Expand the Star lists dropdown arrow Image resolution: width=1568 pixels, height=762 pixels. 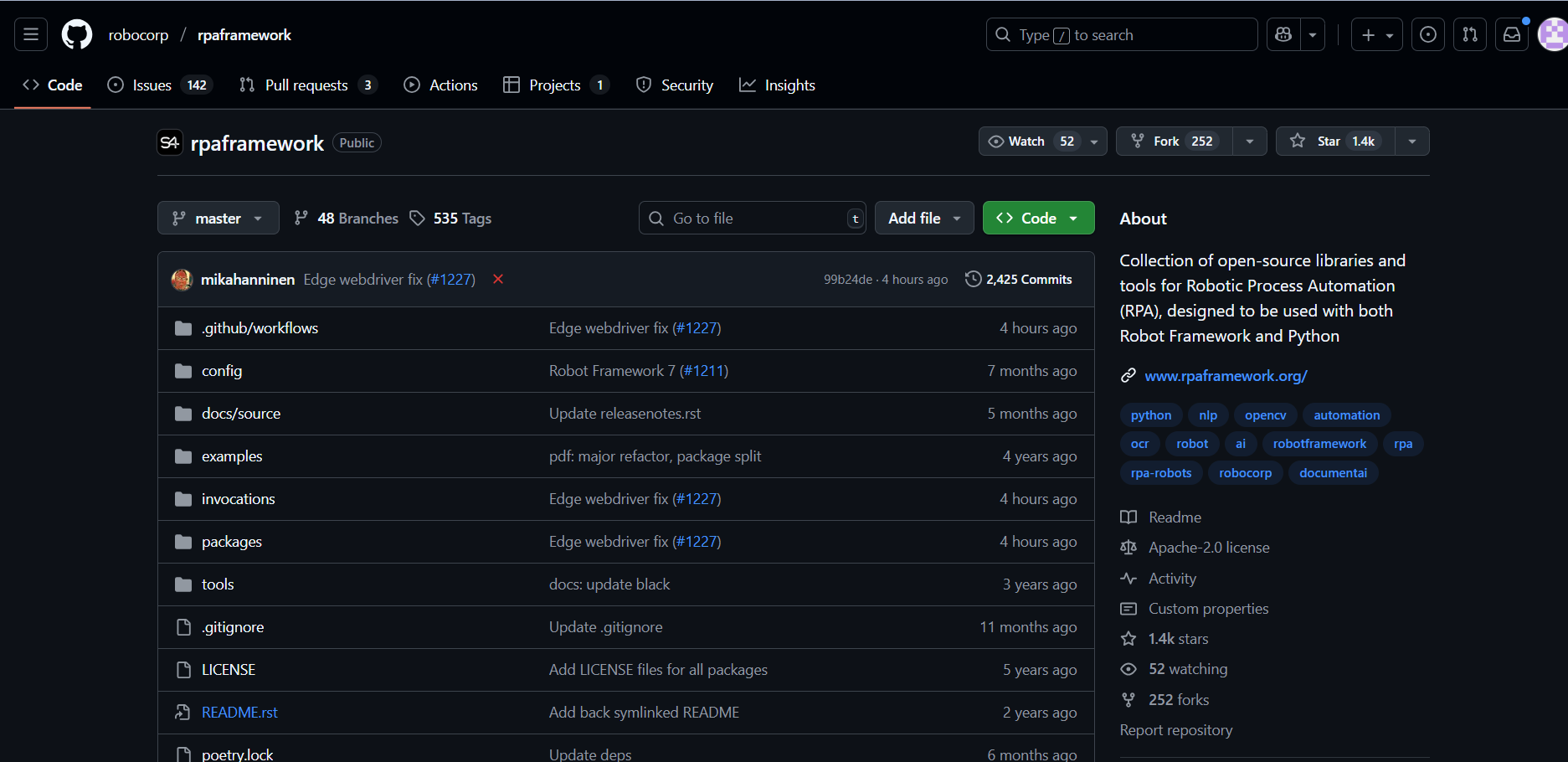click(x=1412, y=141)
